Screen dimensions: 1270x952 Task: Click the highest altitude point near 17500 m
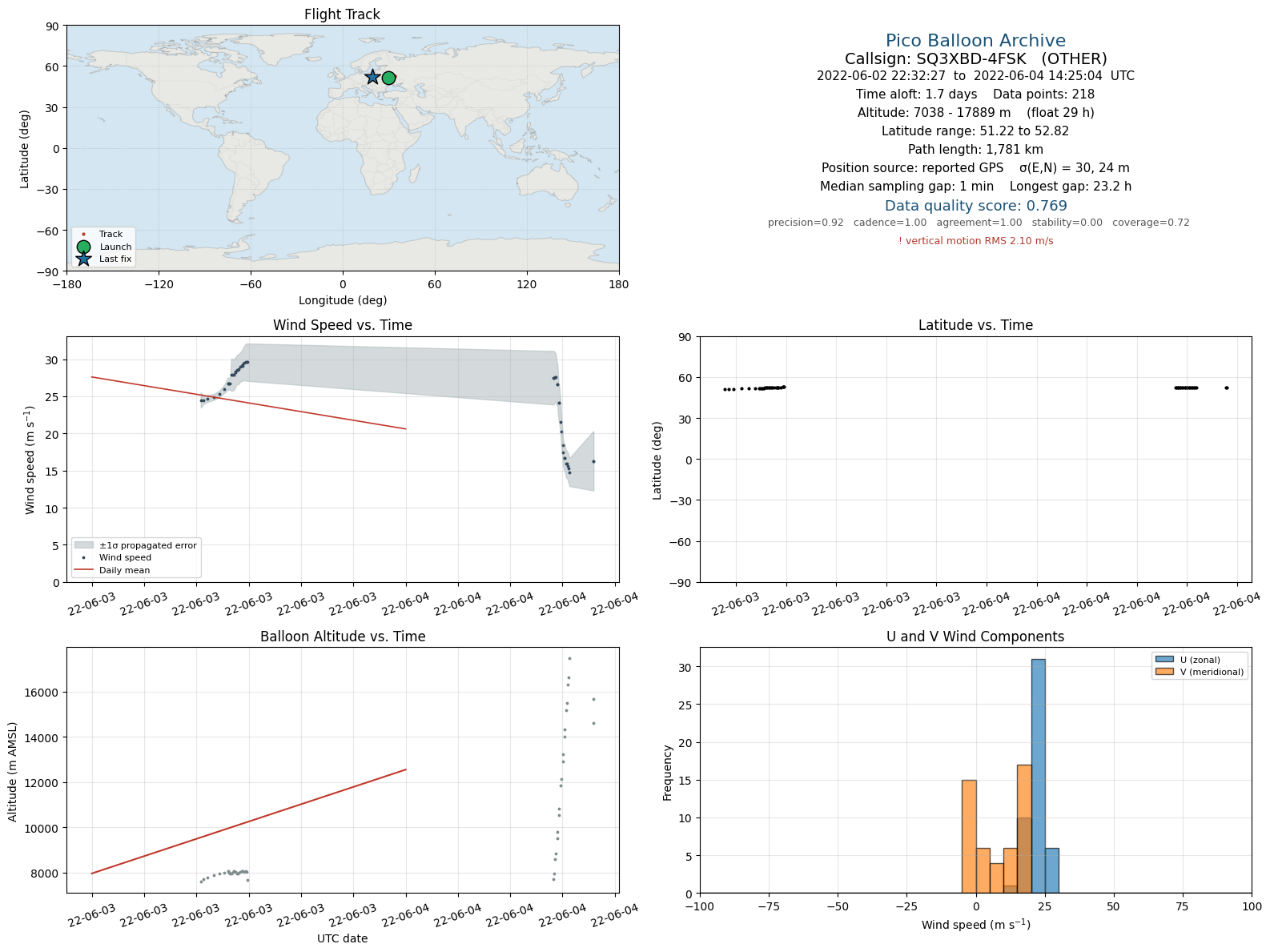(x=569, y=658)
